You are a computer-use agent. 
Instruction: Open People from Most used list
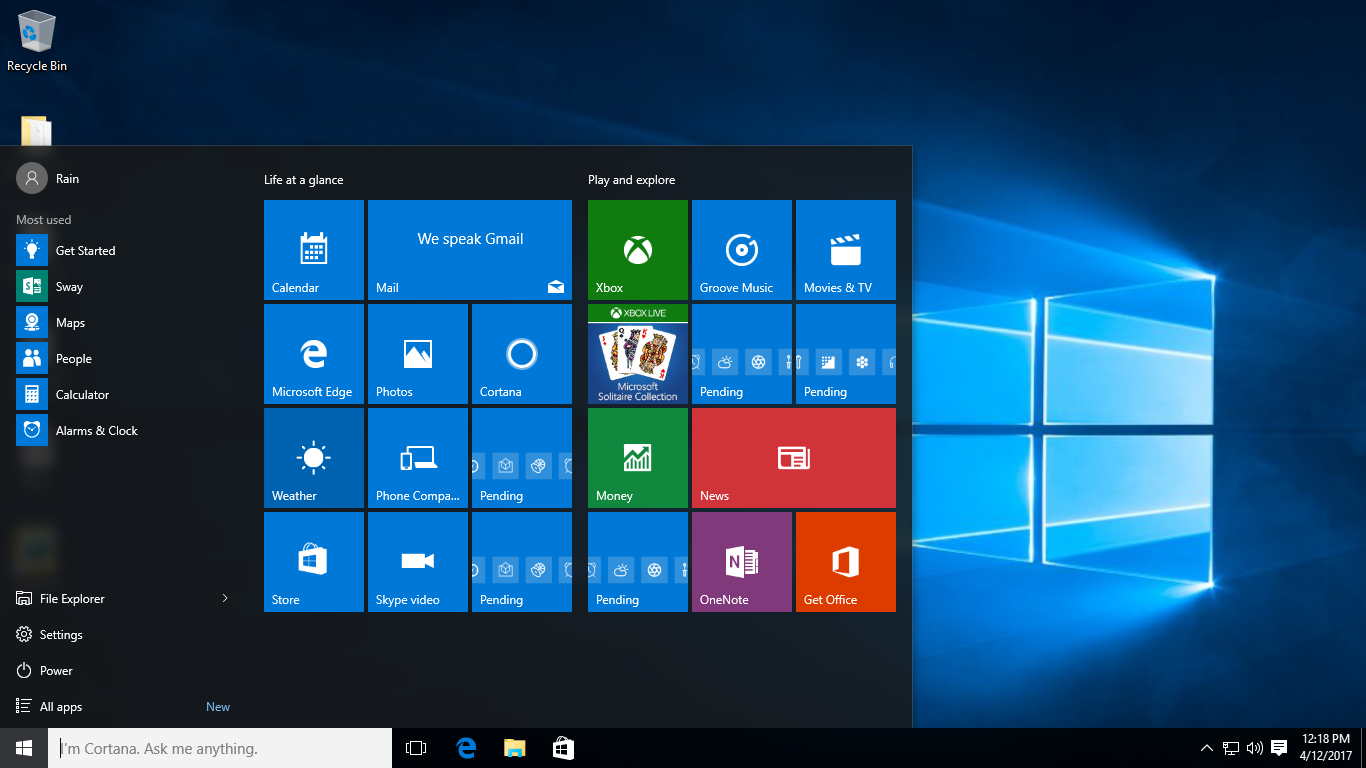coord(124,358)
